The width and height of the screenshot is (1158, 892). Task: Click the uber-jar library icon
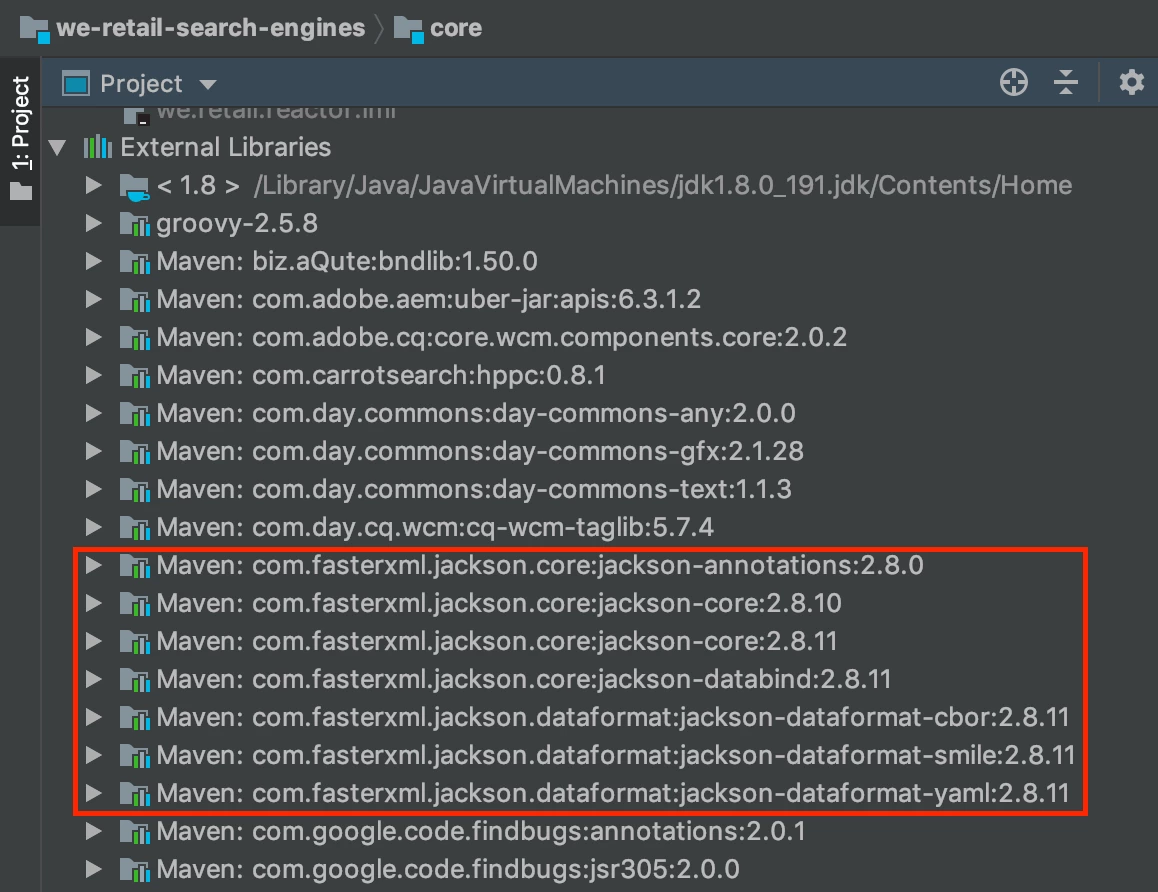(134, 300)
